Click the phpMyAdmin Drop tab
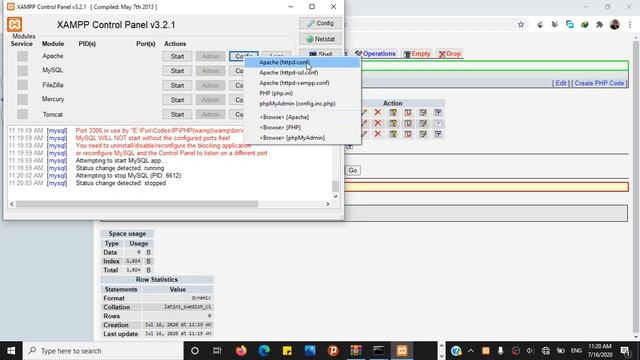640x360 pixels. coord(449,53)
